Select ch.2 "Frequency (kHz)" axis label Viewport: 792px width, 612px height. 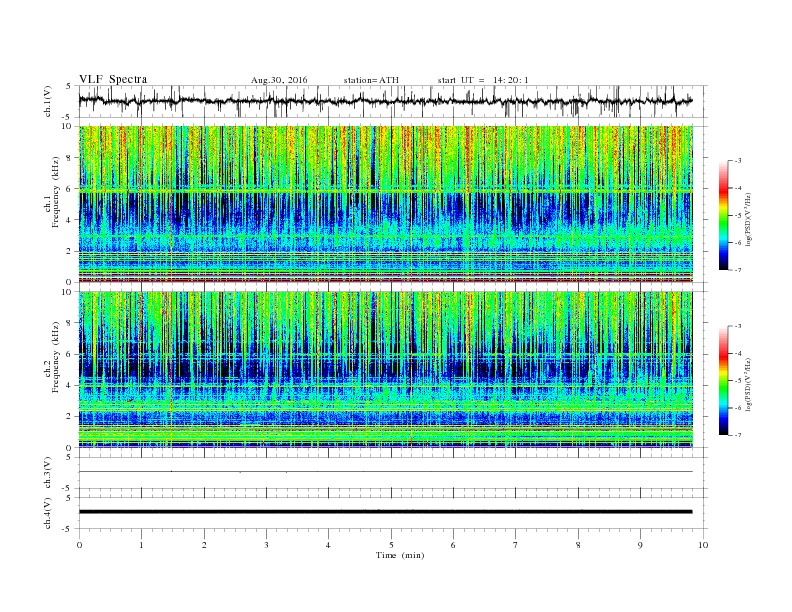click(x=56, y=357)
